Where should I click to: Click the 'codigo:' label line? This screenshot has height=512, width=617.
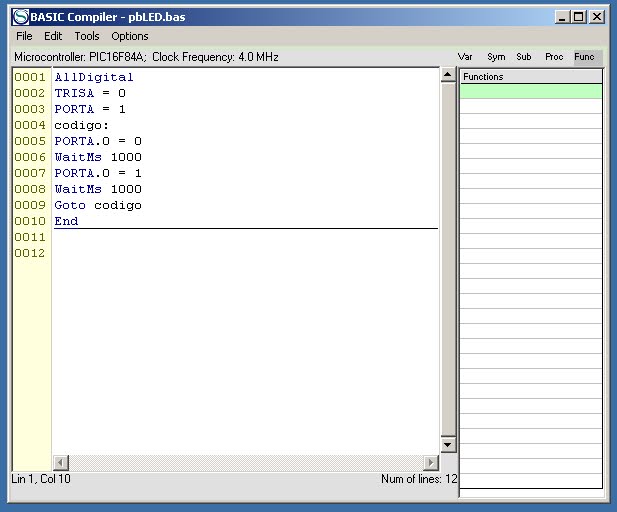(81, 125)
